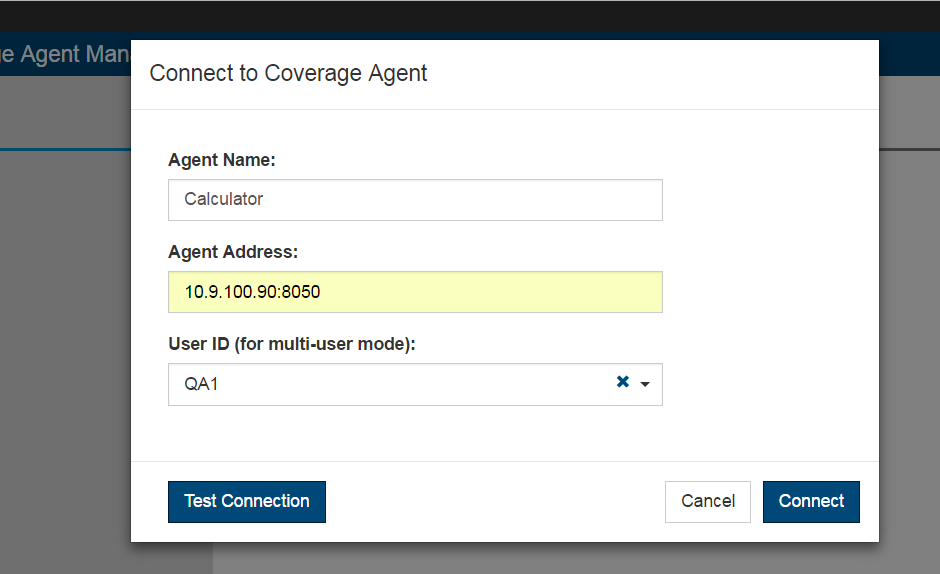
Task: Focus the Agent Name field containing Calculator
Action: point(415,200)
